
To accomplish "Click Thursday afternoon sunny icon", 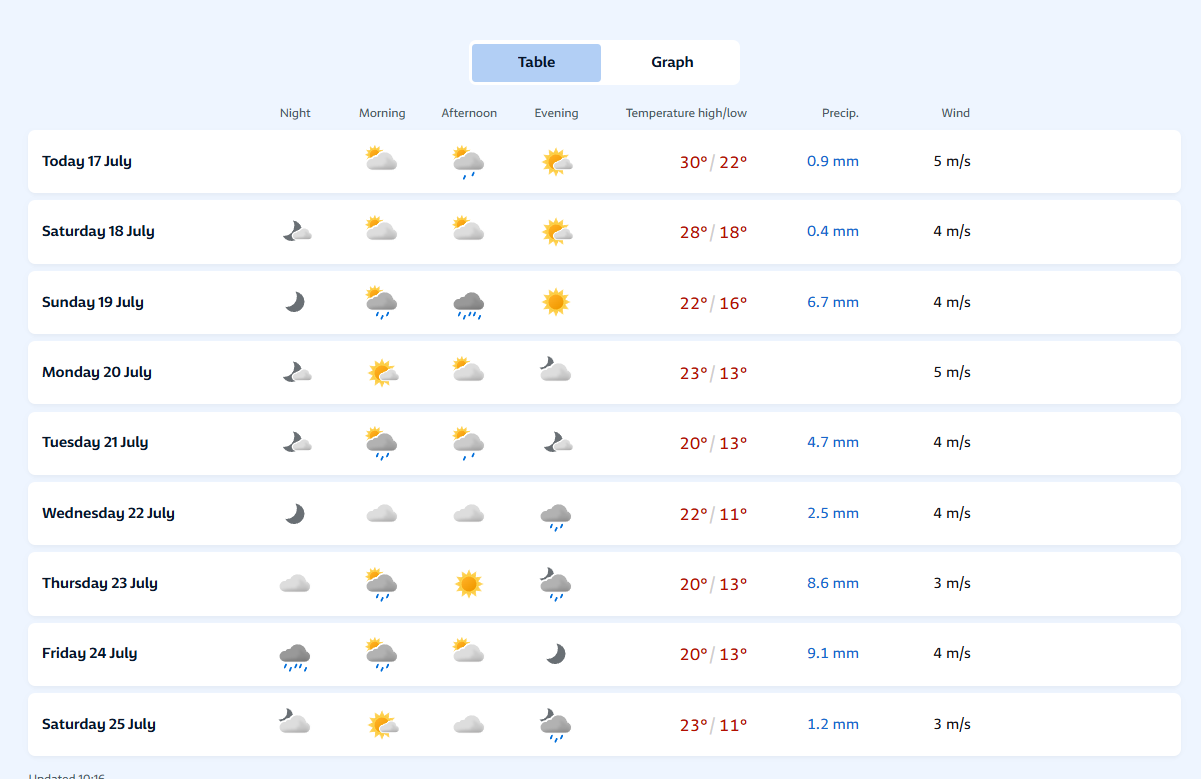I will (468, 584).
